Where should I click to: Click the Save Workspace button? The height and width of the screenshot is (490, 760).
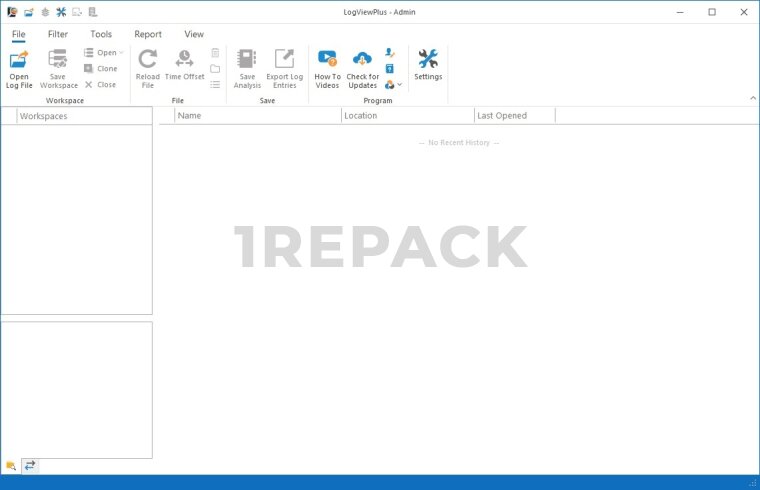point(59,68)
